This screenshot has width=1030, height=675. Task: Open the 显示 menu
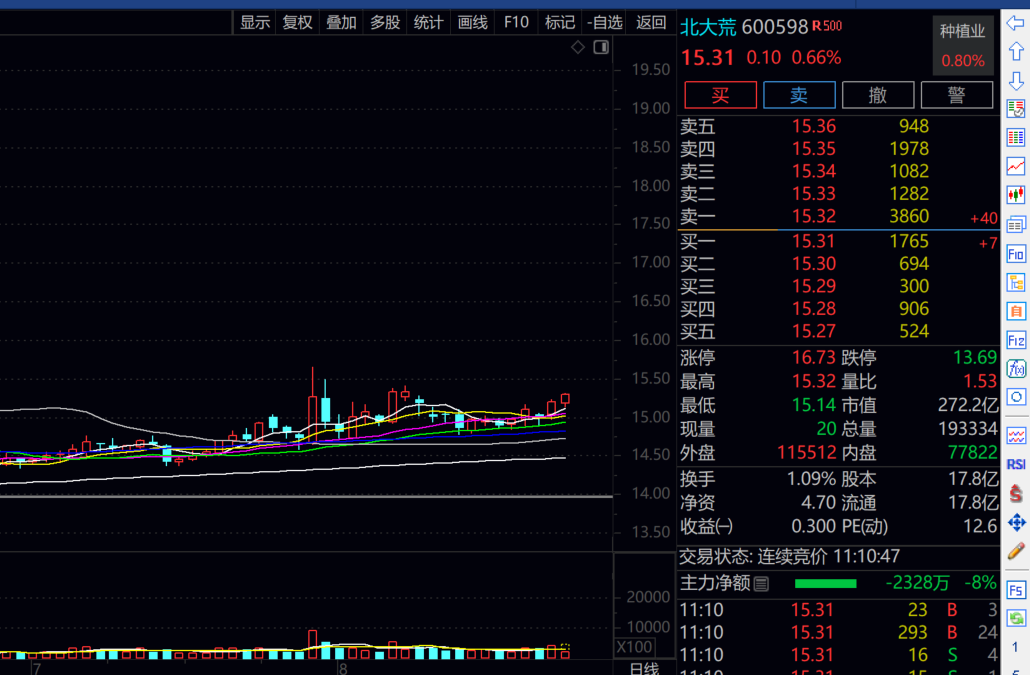pos(255,23)
